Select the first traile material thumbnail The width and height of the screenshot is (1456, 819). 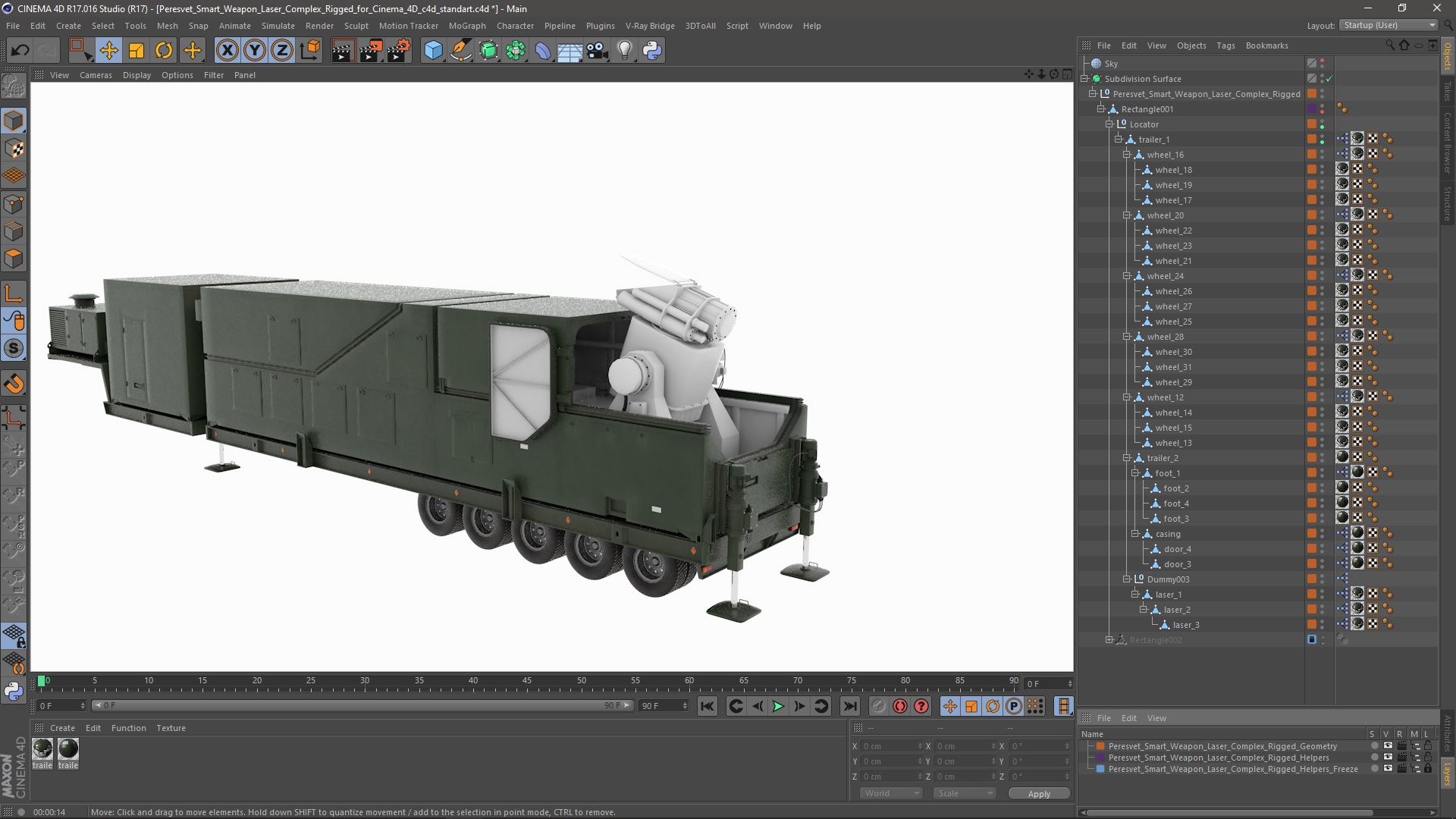(x=42, y=749)
